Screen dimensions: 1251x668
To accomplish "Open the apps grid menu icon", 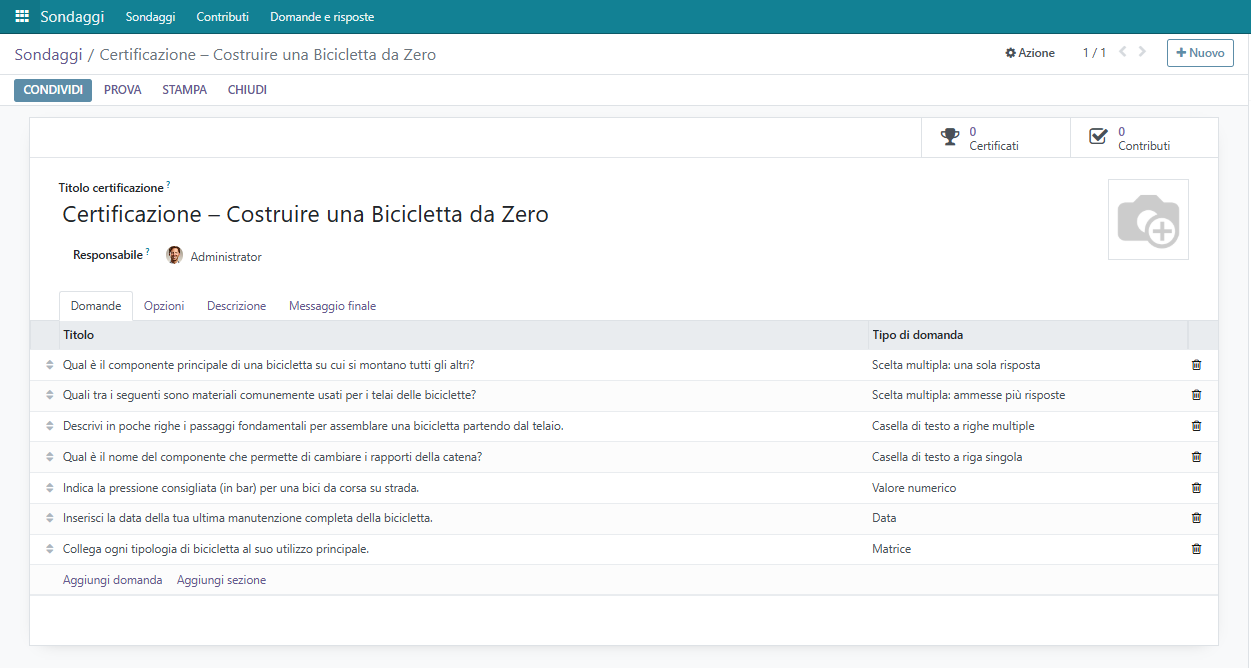I will (22, 17).
